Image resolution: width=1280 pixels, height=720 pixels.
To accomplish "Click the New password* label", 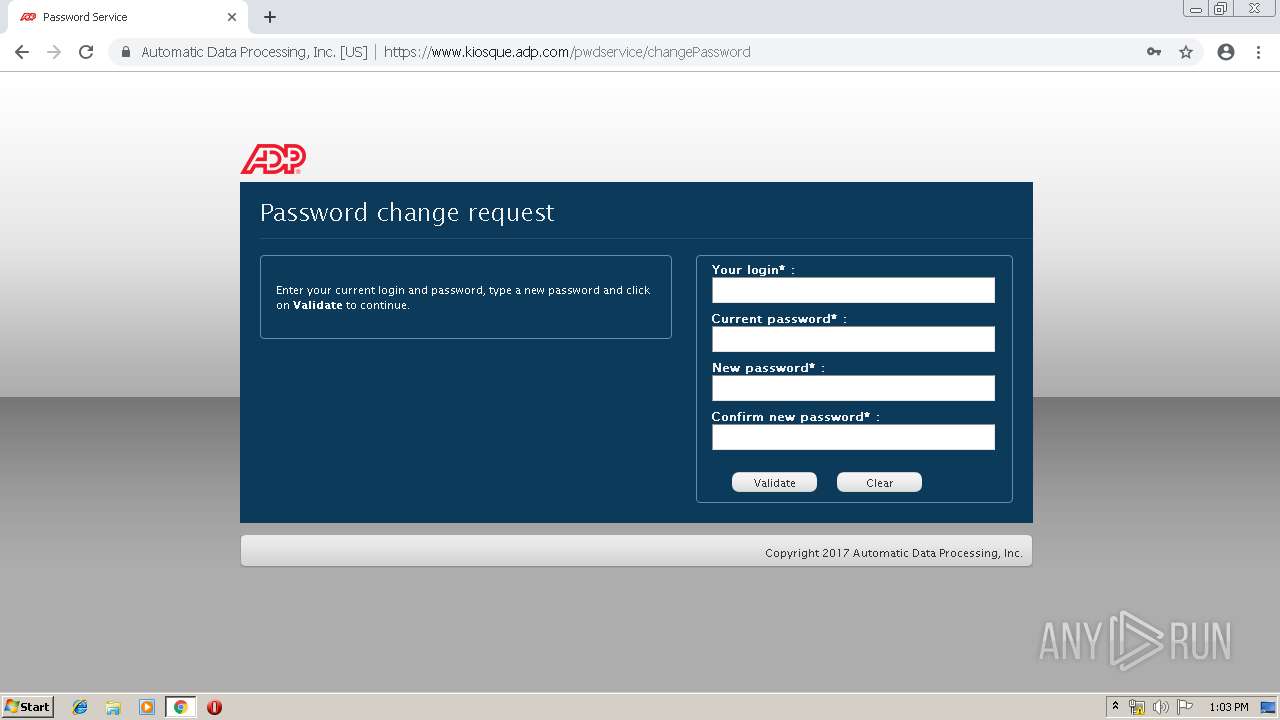I will tap(768, 368).
